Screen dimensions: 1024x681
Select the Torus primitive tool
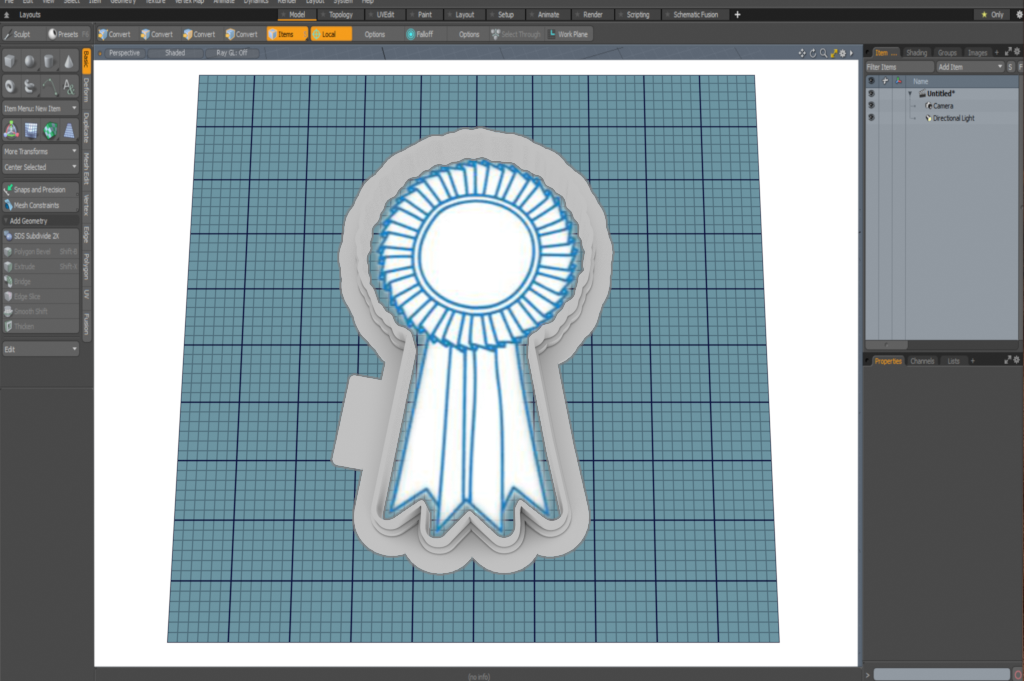click(x=10, y=86)
